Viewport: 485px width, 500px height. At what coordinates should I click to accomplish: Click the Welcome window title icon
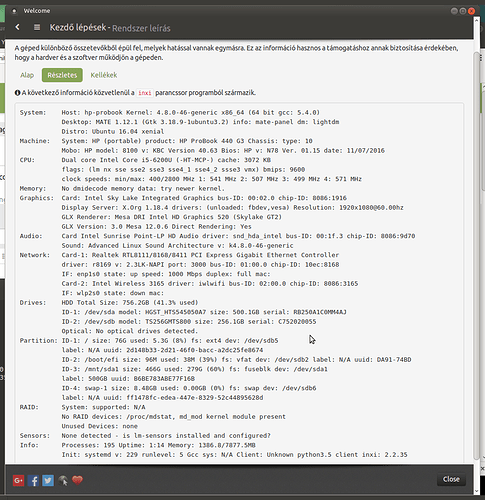14,11
